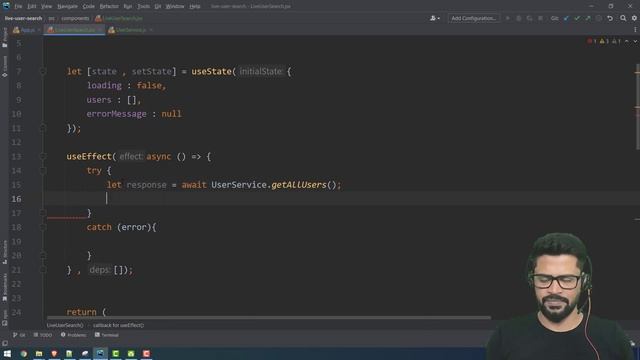This screenshot has height=360, width=640.
Task: Open WebStorm from the taskbar
Action: [x=100, y=353]
